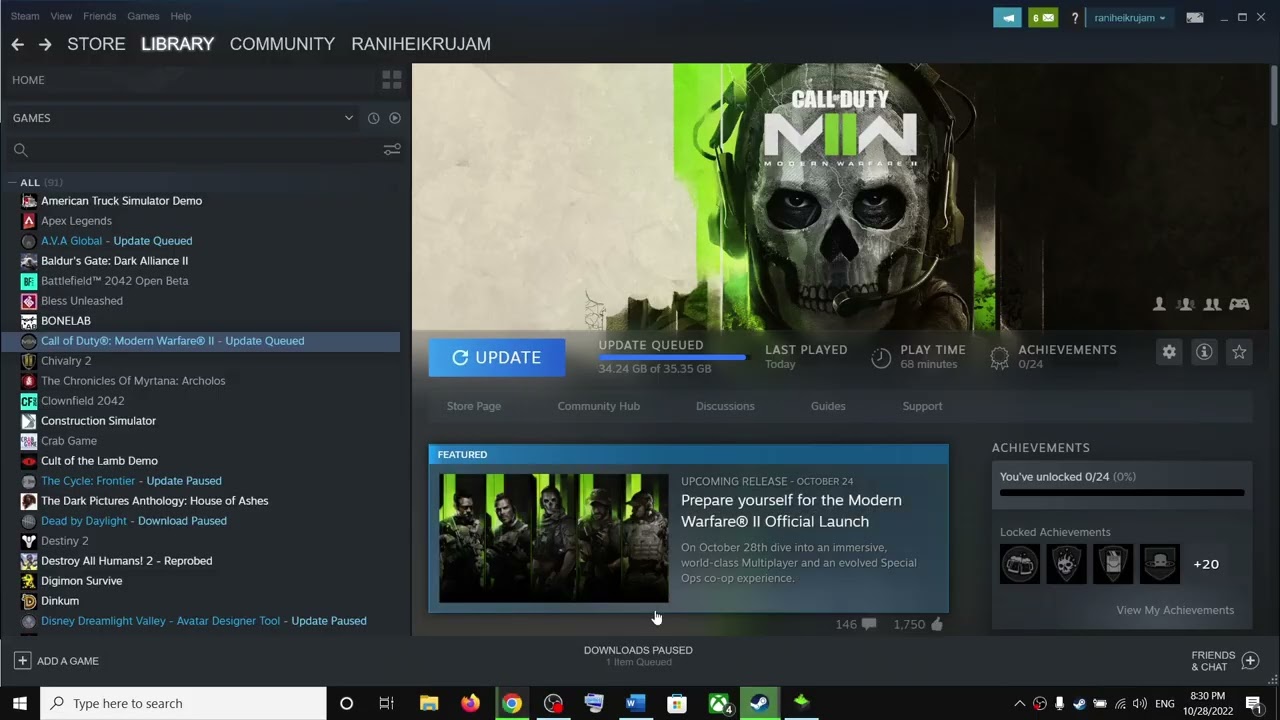Open DOWNLOADS PAUSED status at bottom

638,655
